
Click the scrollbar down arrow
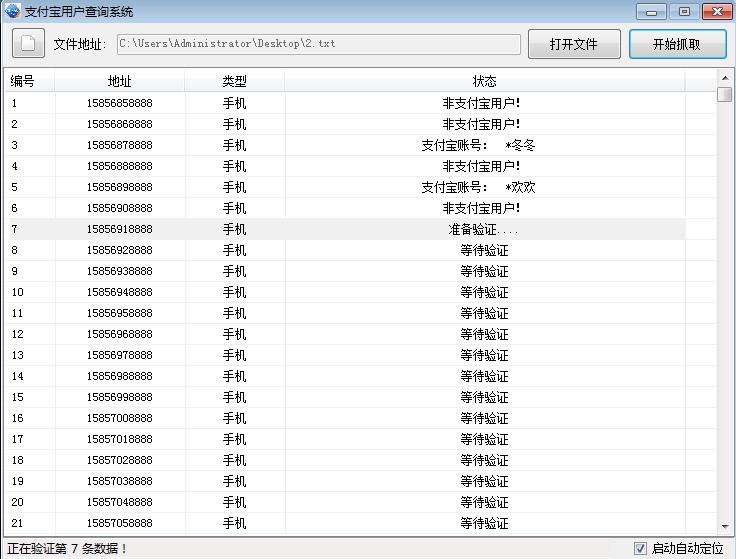click(725, 527)
